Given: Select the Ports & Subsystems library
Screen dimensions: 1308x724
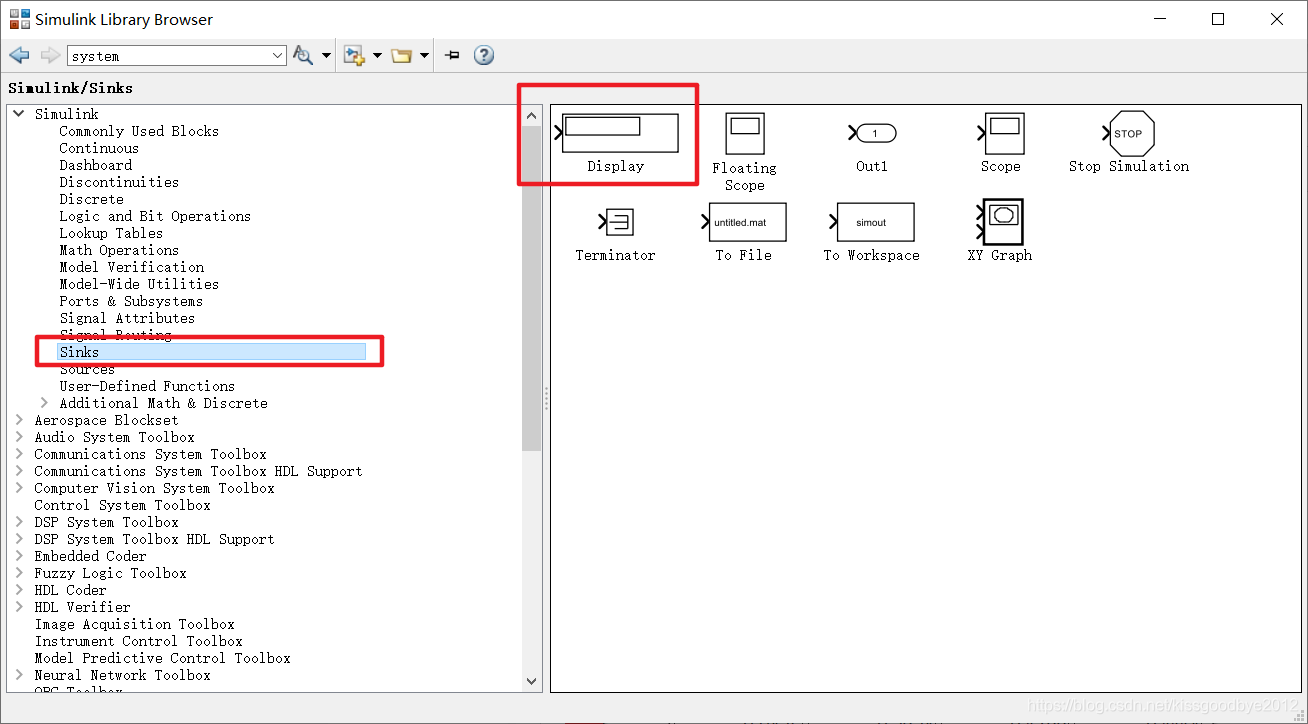Looking at the screenshot, I should pyautogui.click(x=131, y=301).
